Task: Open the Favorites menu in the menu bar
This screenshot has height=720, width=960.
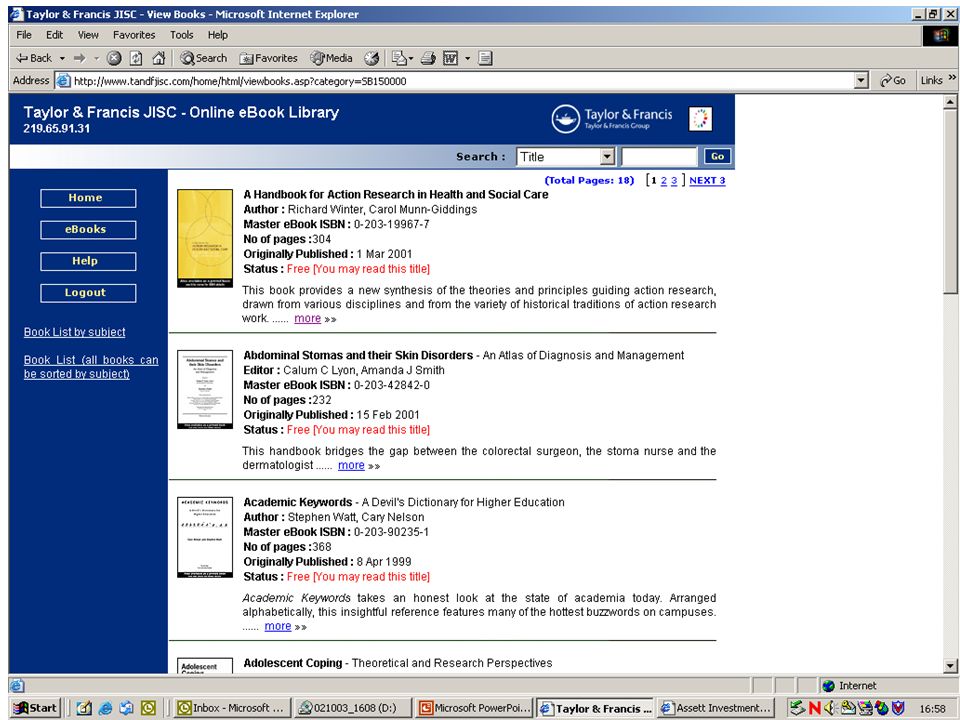Action: tap(134, 35)
